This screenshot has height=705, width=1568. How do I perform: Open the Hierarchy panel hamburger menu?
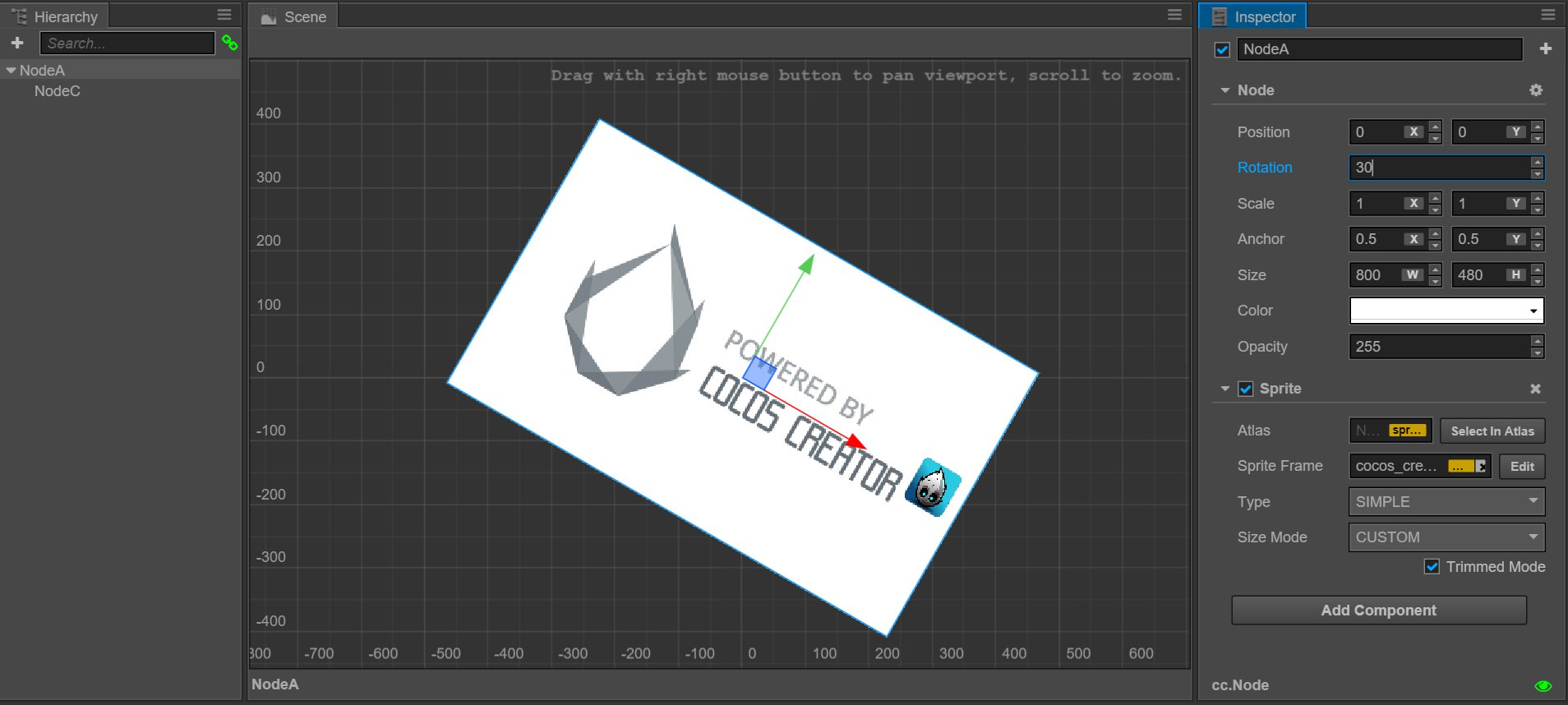tap(224, 15)
